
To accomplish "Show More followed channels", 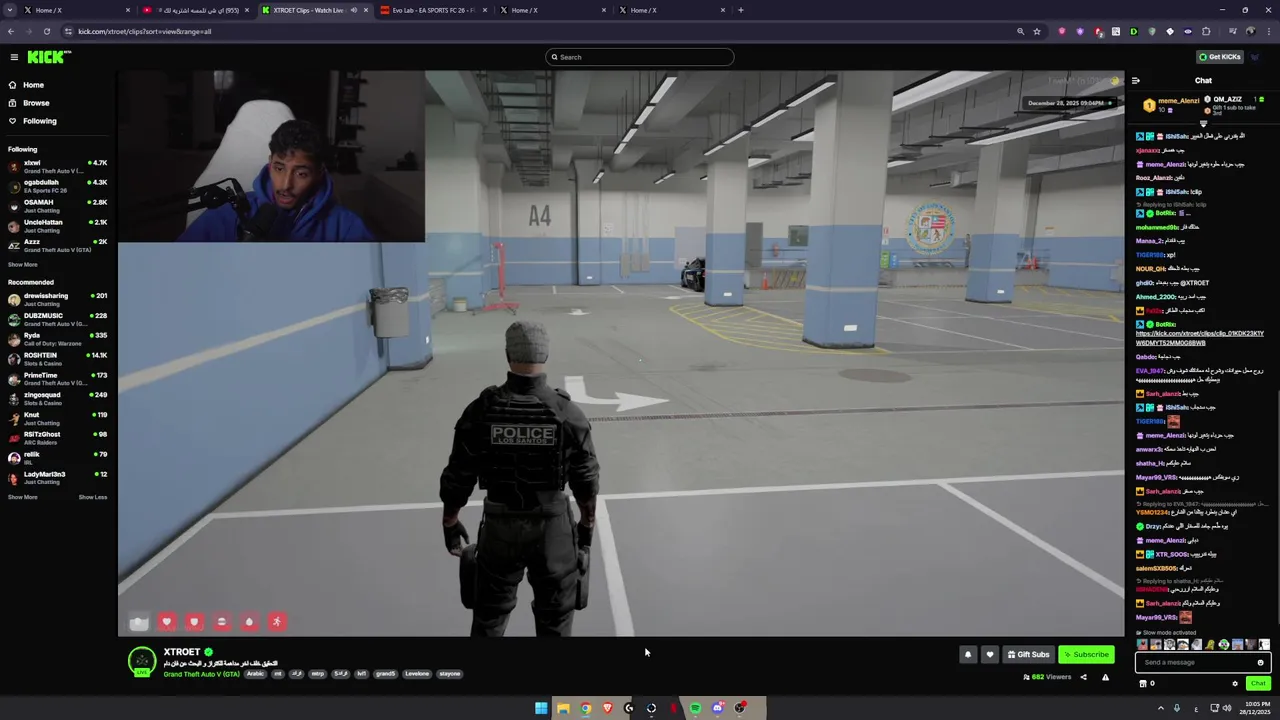I will (x=23, y=265).
